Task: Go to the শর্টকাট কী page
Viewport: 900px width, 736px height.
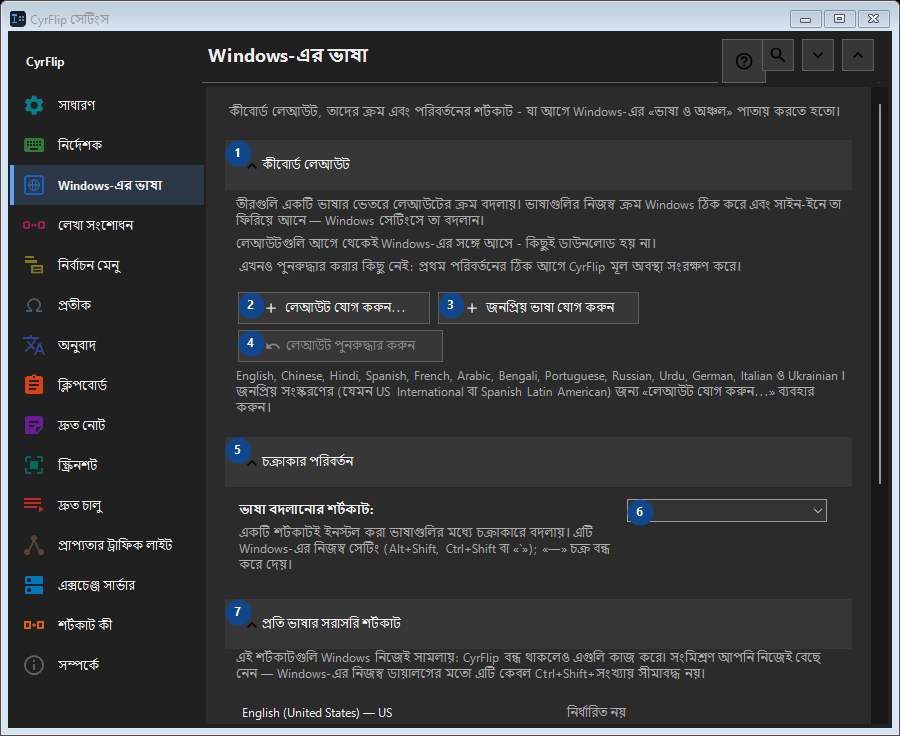Action: [107, 625]
